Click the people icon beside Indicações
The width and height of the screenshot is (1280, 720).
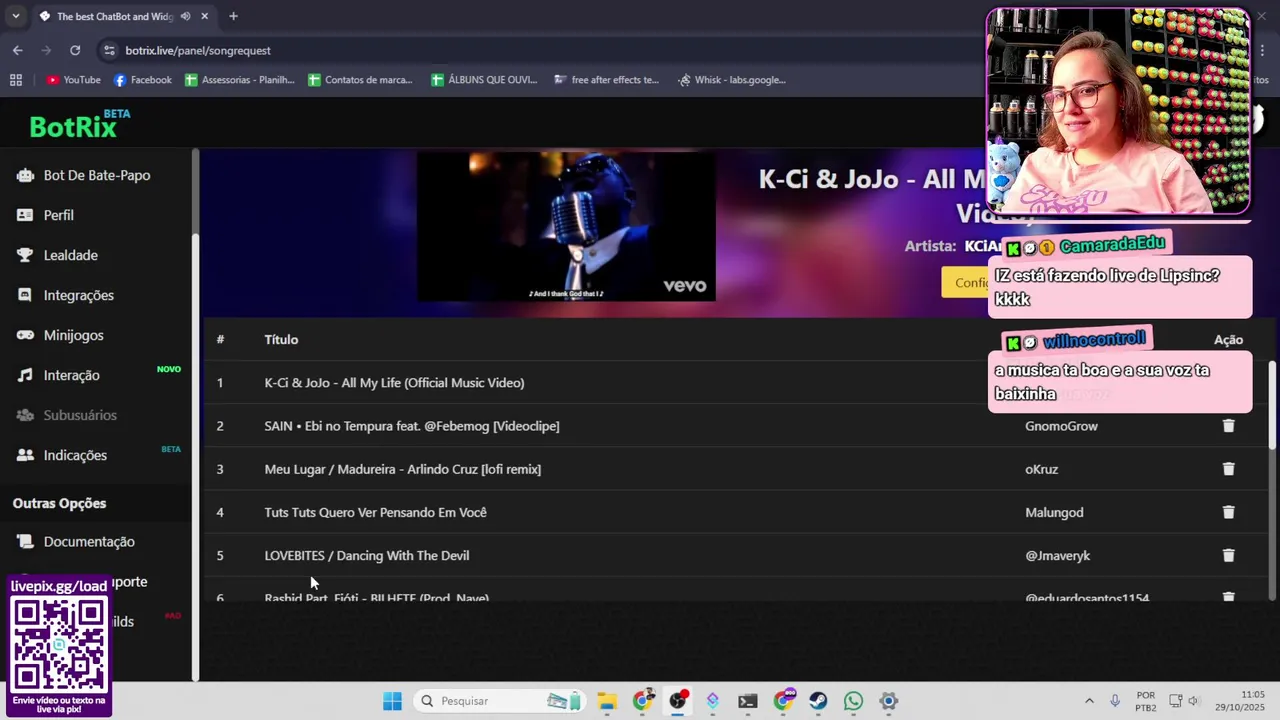[25, 455]
